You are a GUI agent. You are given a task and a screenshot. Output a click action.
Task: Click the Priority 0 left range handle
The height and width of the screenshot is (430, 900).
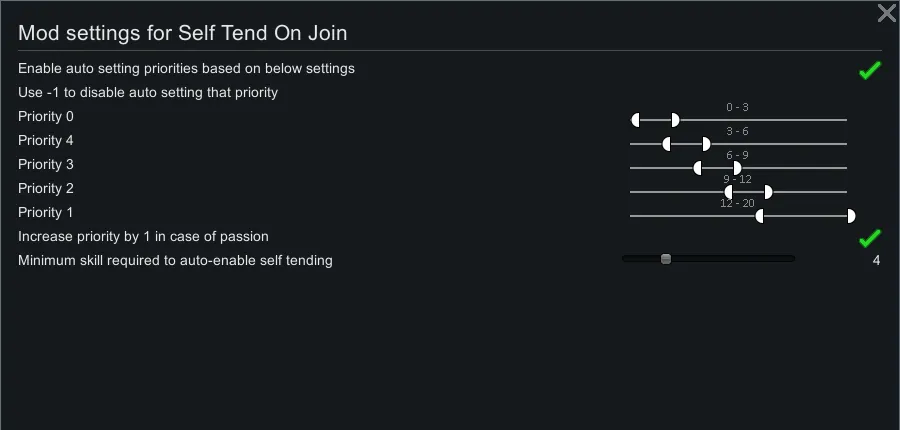(x=636, y=120)
